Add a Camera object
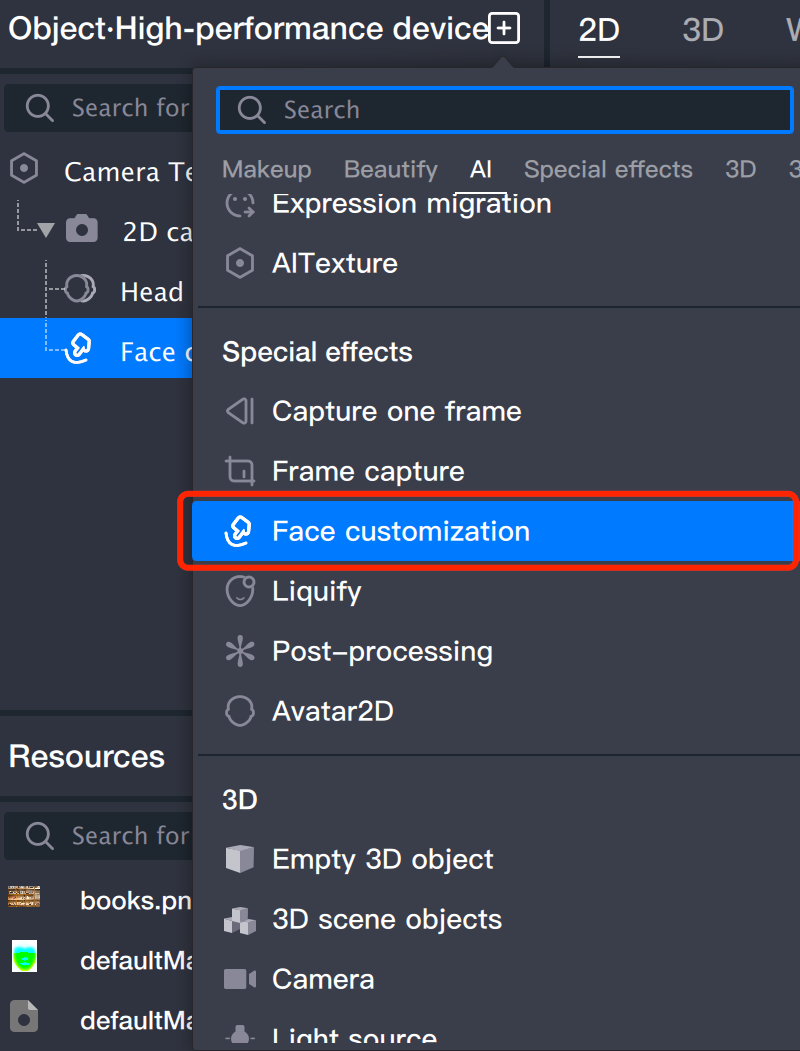This screenshot has height=1051, width=800. coord(322,979)
